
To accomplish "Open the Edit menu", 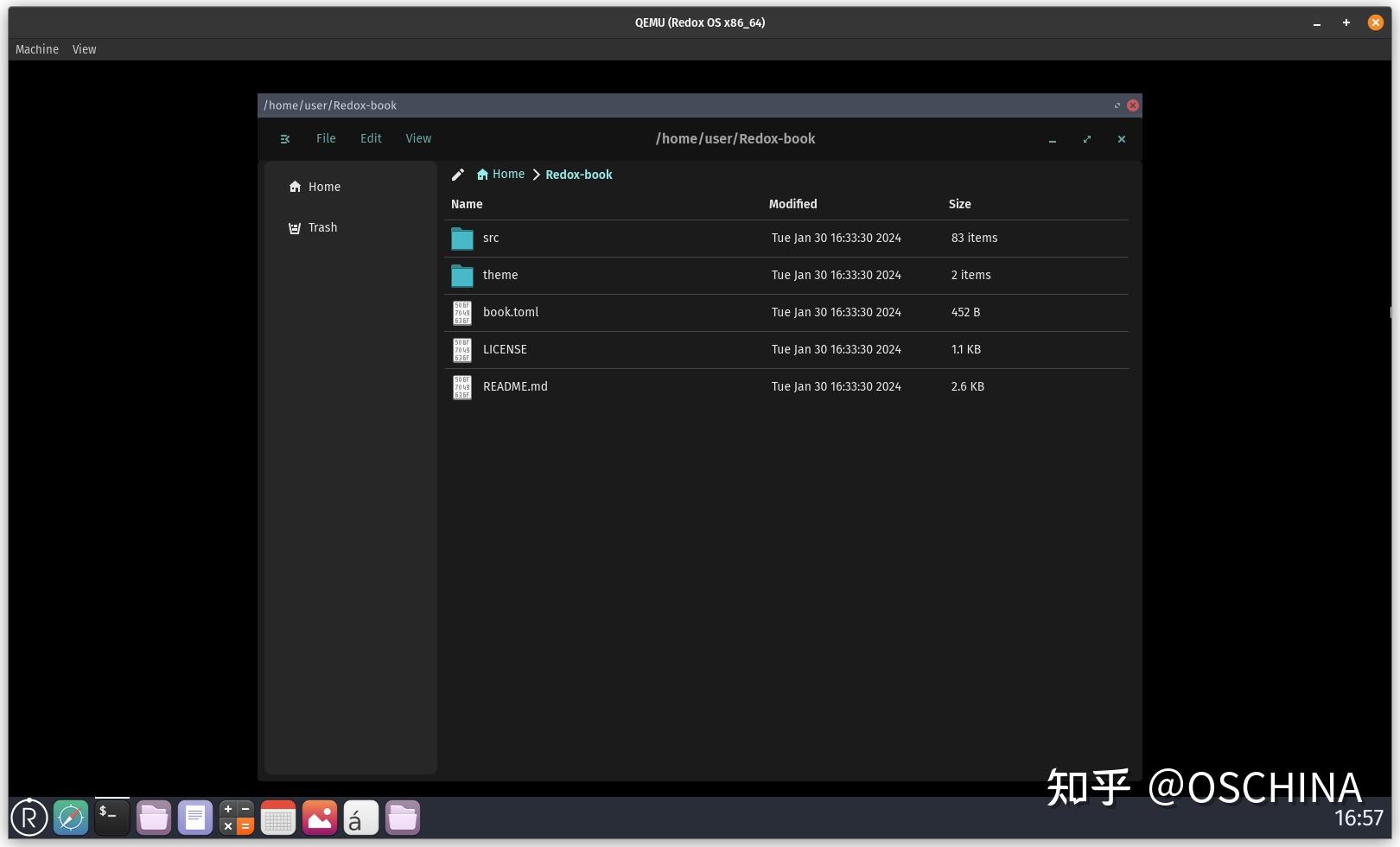I will [370, 138].
